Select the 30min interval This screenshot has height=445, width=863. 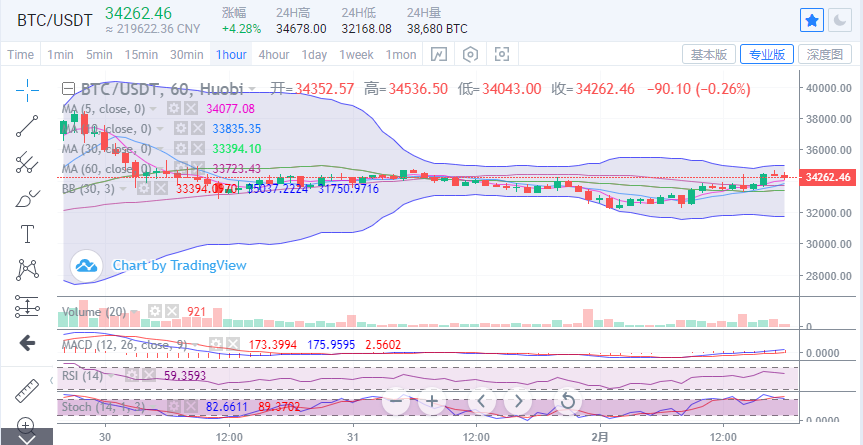click(x=186, y=54)
